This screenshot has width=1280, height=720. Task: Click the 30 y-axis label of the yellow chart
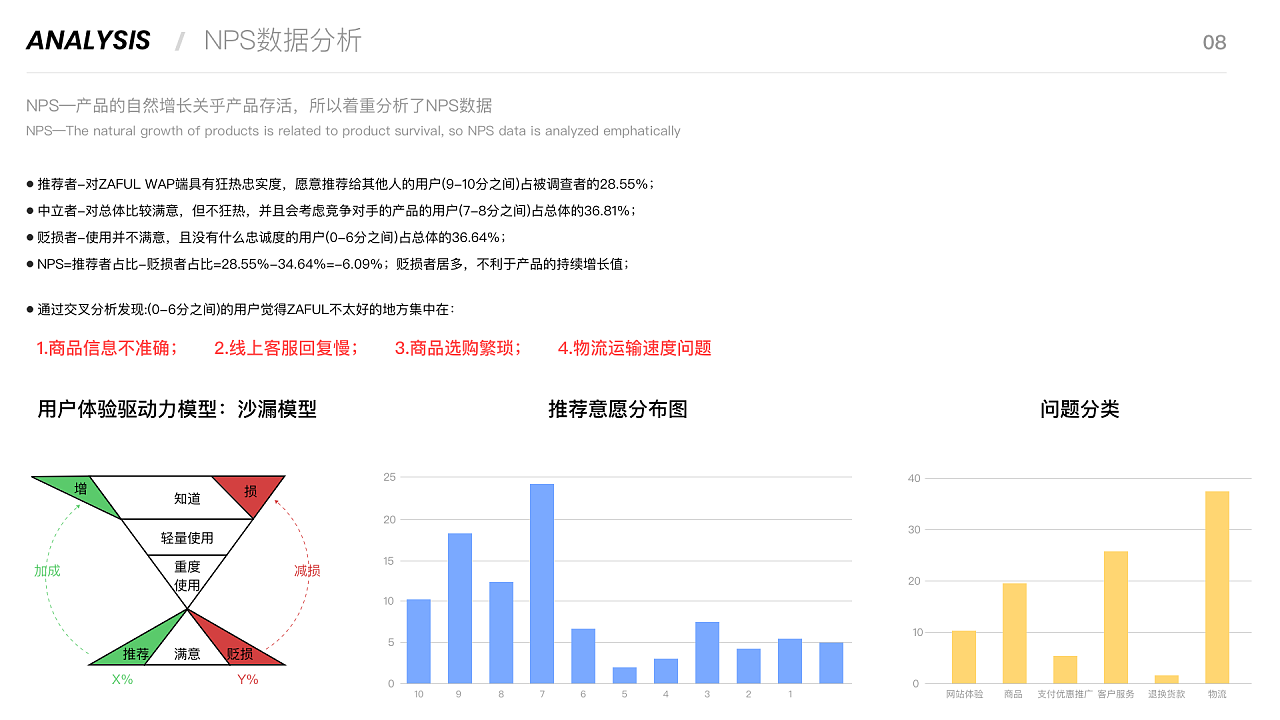pos(913,530)
